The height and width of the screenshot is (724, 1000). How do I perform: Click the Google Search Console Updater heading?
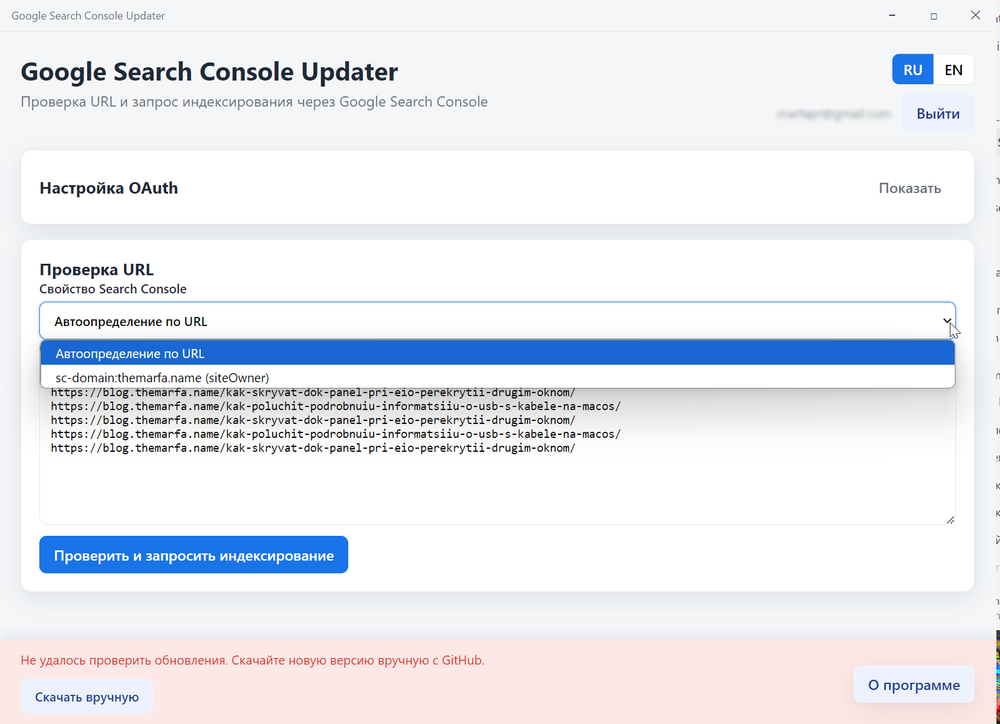[x=209, y=71]
